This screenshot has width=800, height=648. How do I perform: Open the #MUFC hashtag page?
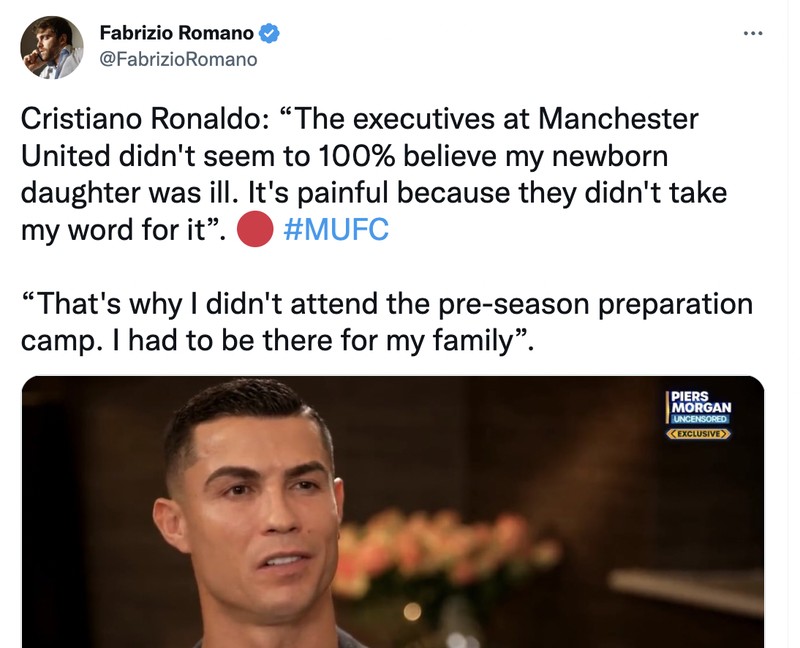tap(338, 228)
